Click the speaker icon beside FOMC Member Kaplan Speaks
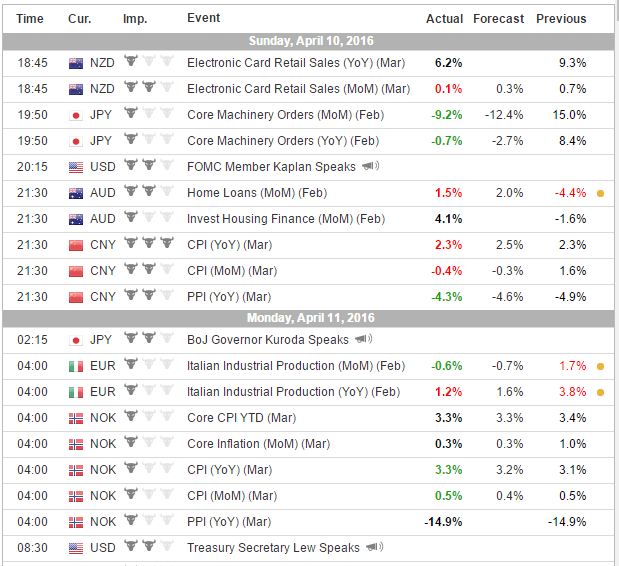The height and width of the screenshot is (566, 619). [x=369, y=166]
